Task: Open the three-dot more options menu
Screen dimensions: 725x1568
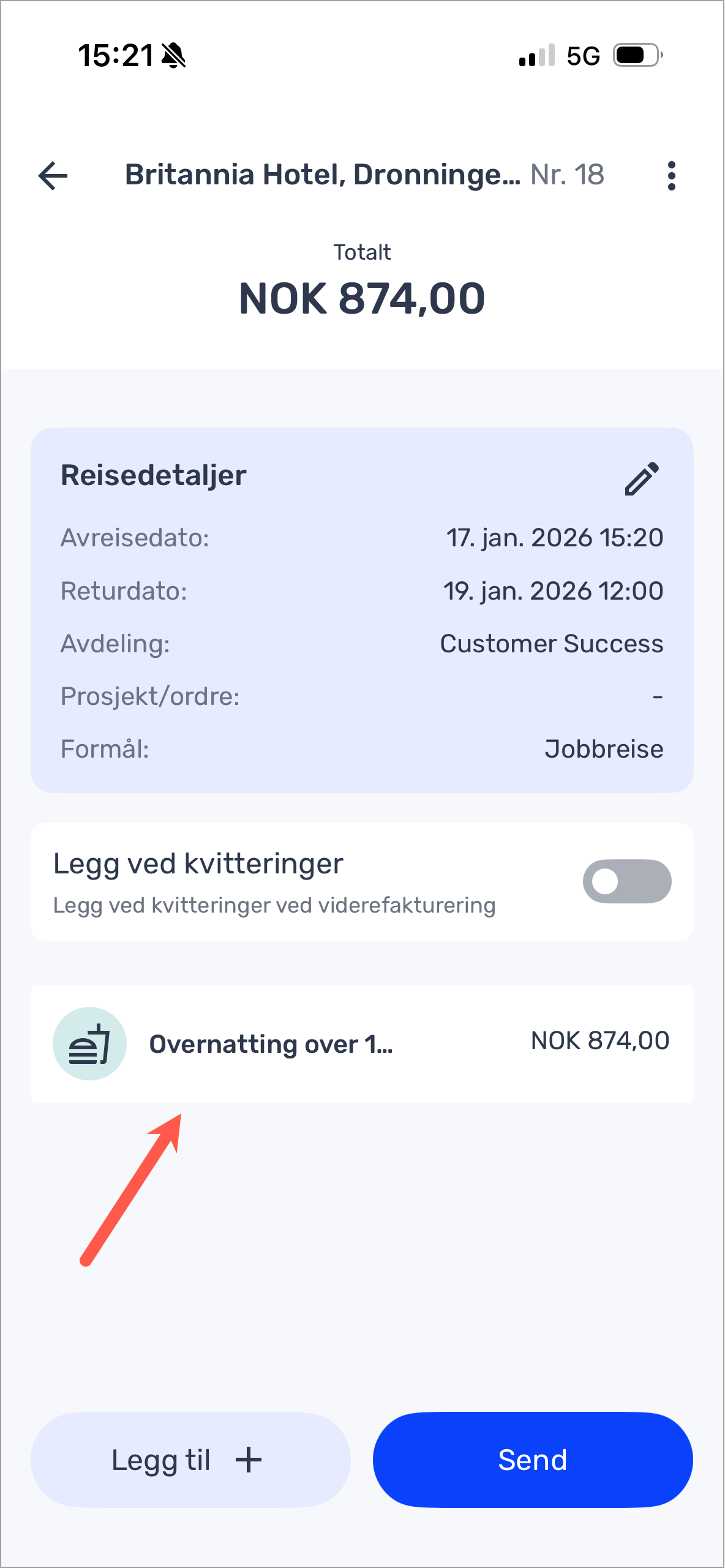Action: (672, 176)
